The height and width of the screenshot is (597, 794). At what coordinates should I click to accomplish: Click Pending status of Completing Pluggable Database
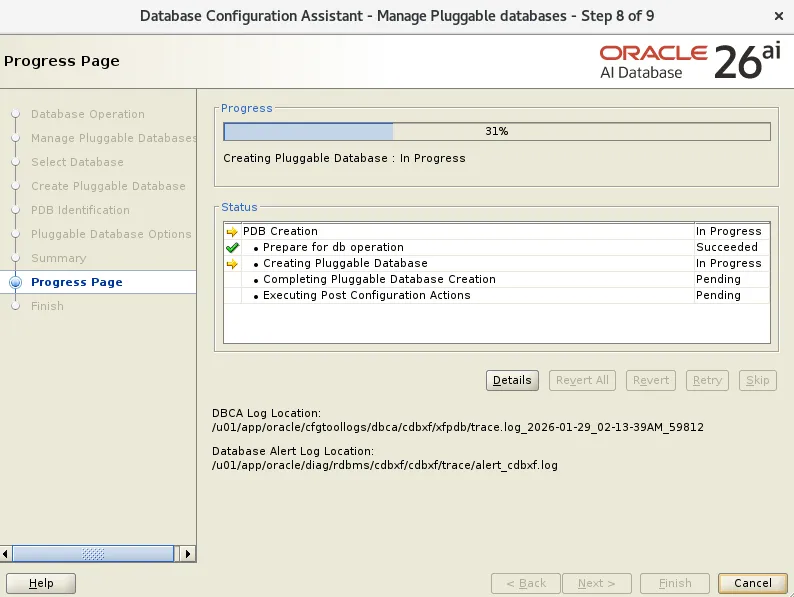click(x=731, y=279)
